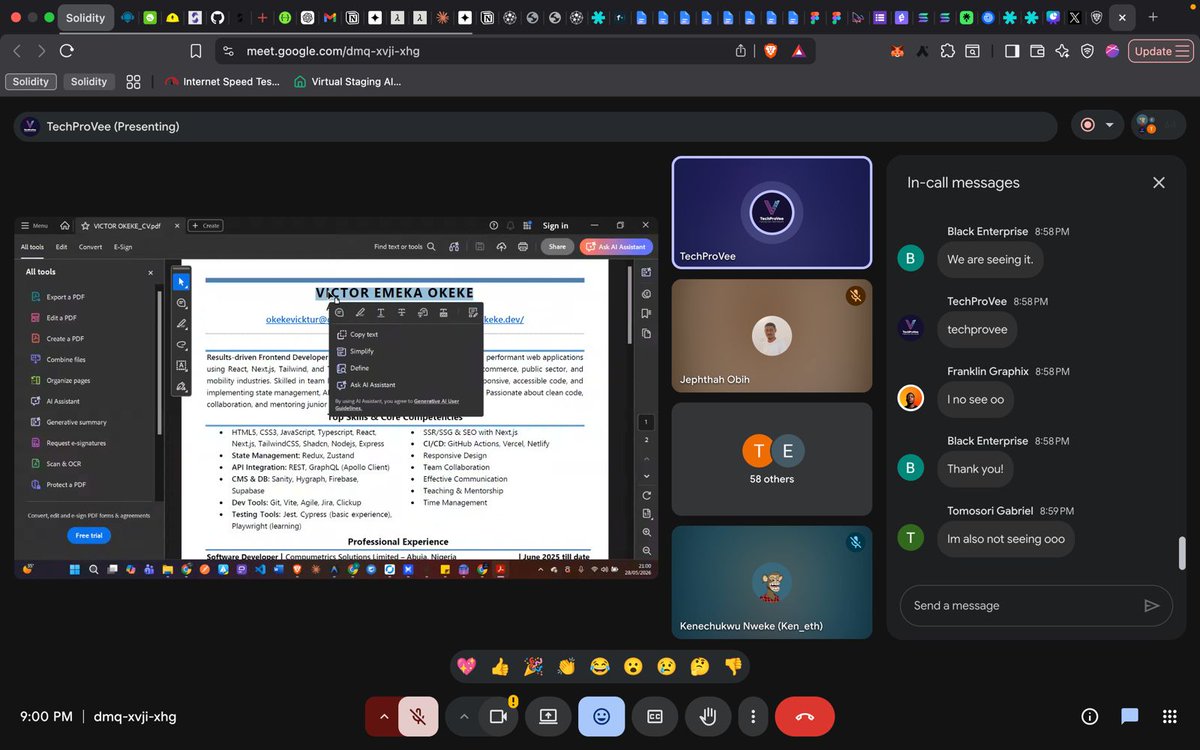
Task: Open the Internet Speed Test bookmark
Action: [x=223, y=82]
